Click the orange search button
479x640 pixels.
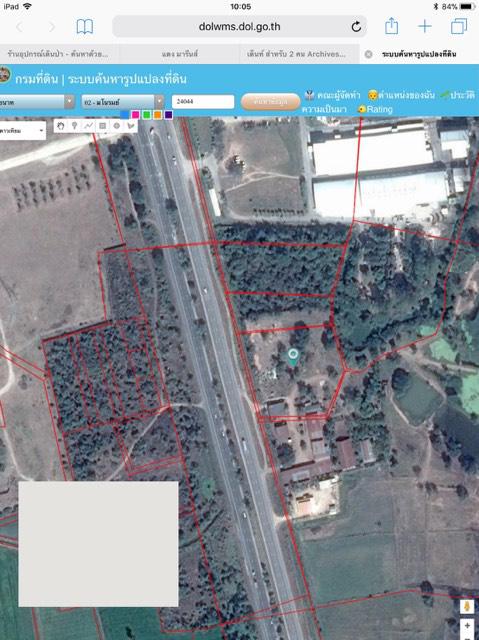(271, 102)
